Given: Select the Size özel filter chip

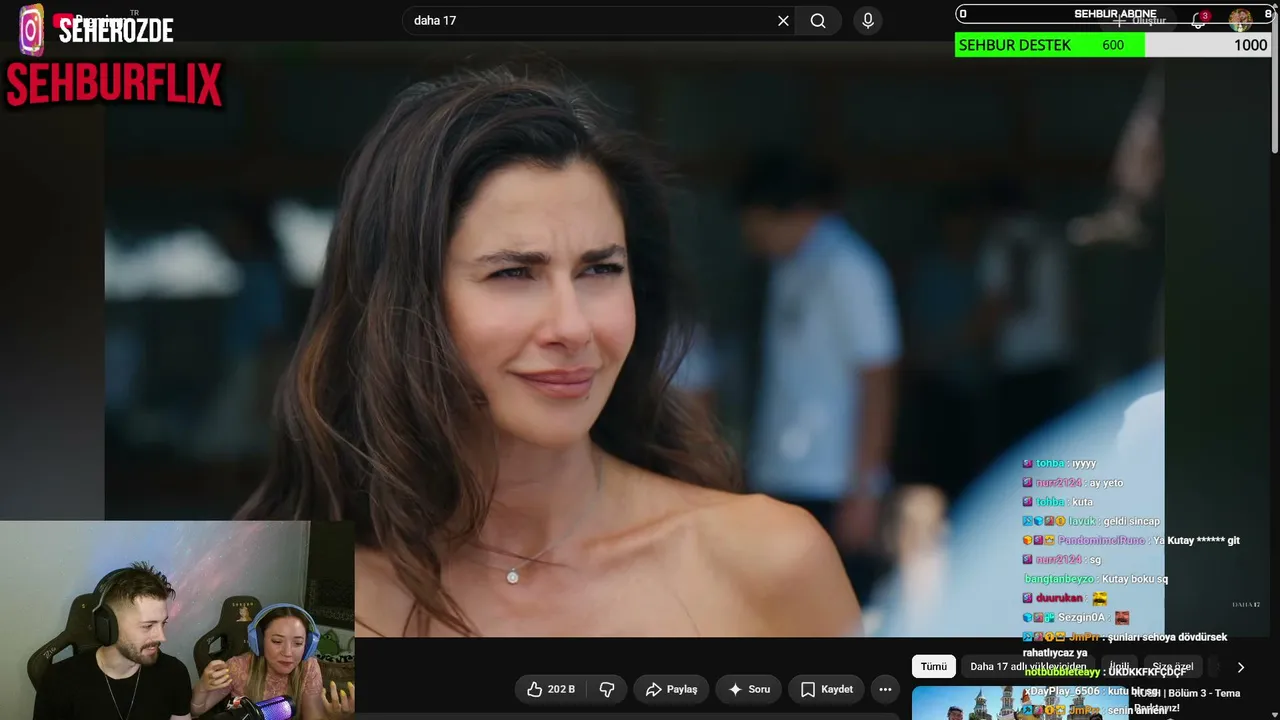Looking at the screenshot, I should coord(1173,667).
